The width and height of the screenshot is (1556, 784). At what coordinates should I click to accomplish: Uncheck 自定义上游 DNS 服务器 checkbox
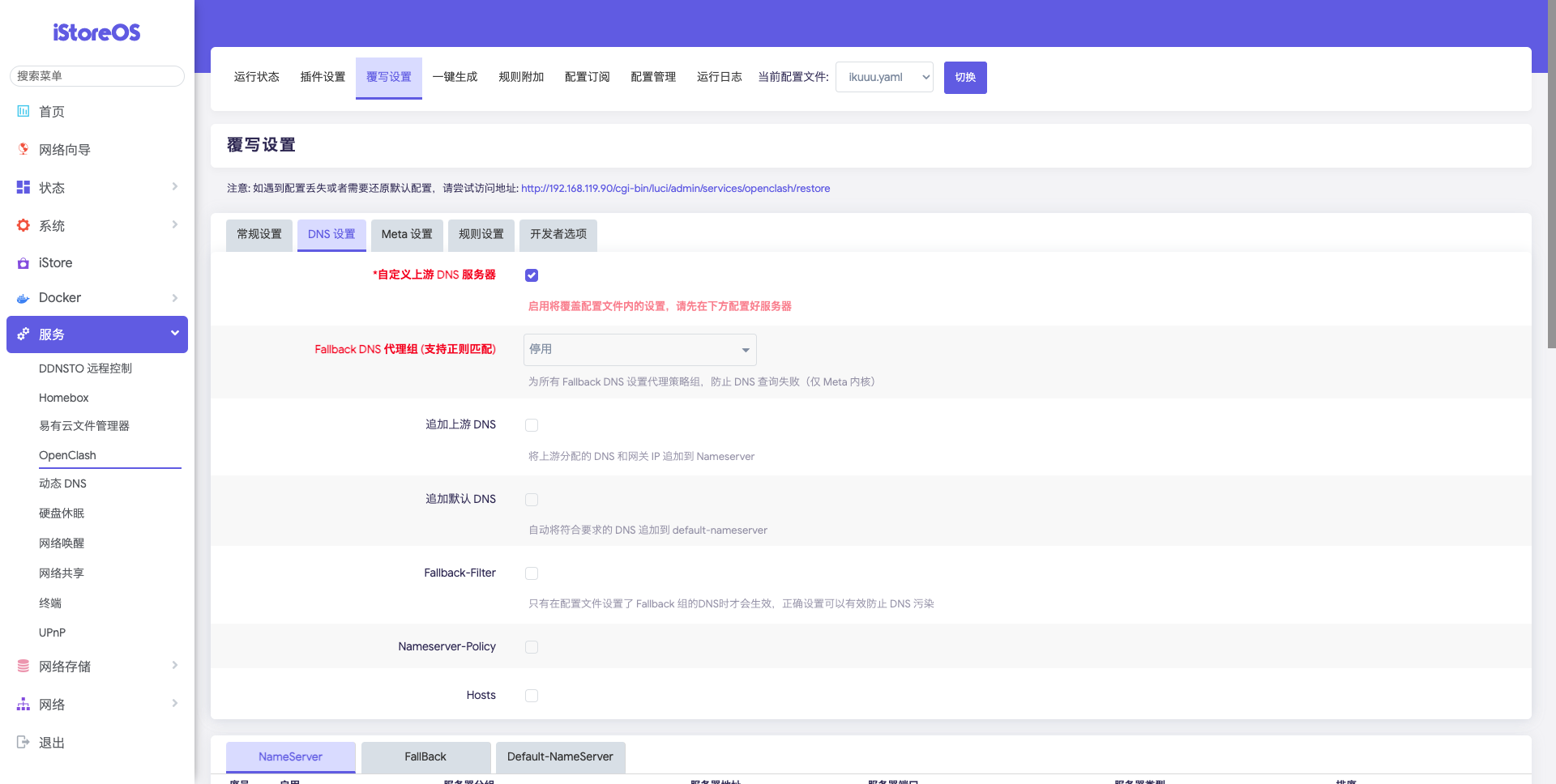click(x=532, y=275)
